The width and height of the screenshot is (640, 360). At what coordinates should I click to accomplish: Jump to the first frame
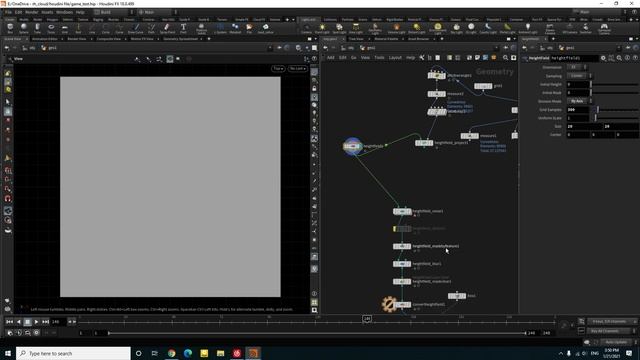click(9, 322)
